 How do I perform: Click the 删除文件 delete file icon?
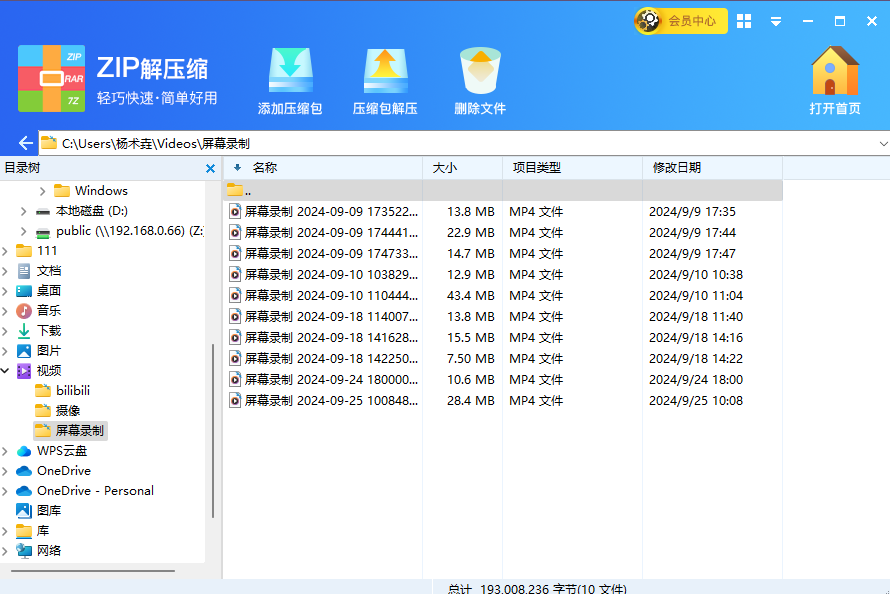480,71
